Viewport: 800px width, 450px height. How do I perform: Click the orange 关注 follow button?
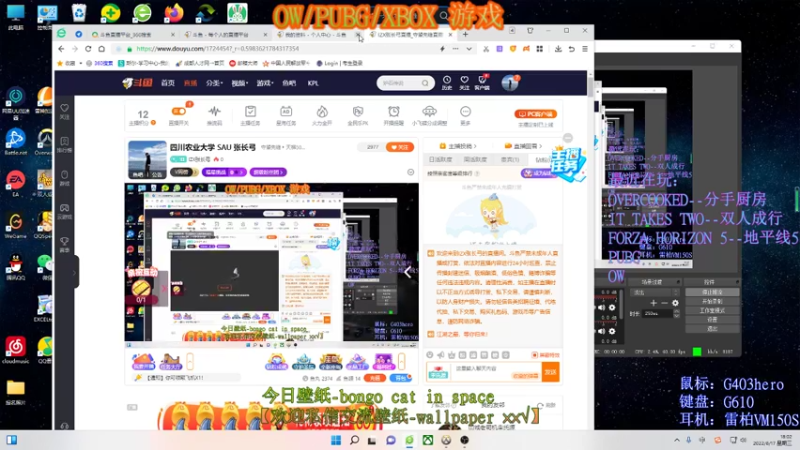tap(400, 147)
